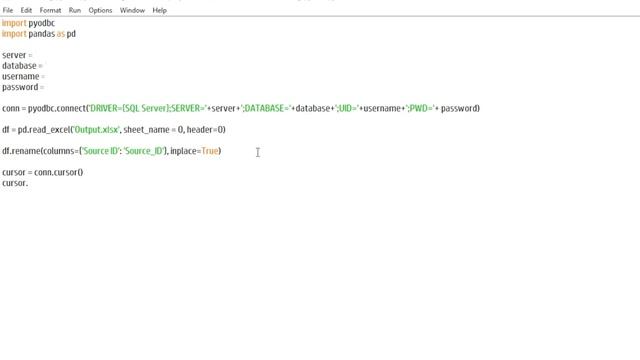Place cursor after 'database ='
The width and height of the screenshot is (640, 360).
pyautogui.click(x=43, y=66)
